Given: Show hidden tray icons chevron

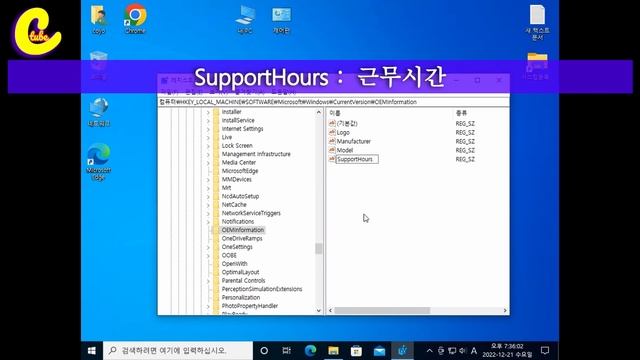Looking at the screenshot, I should (x=429, y=351).
